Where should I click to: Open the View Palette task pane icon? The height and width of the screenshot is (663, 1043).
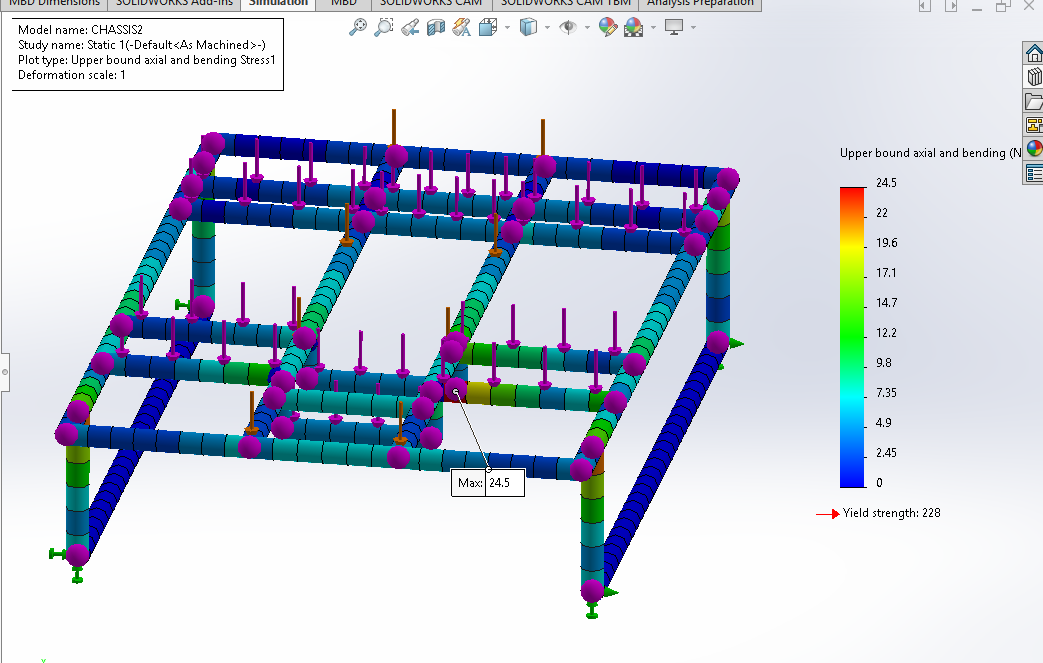point(1034,124)
